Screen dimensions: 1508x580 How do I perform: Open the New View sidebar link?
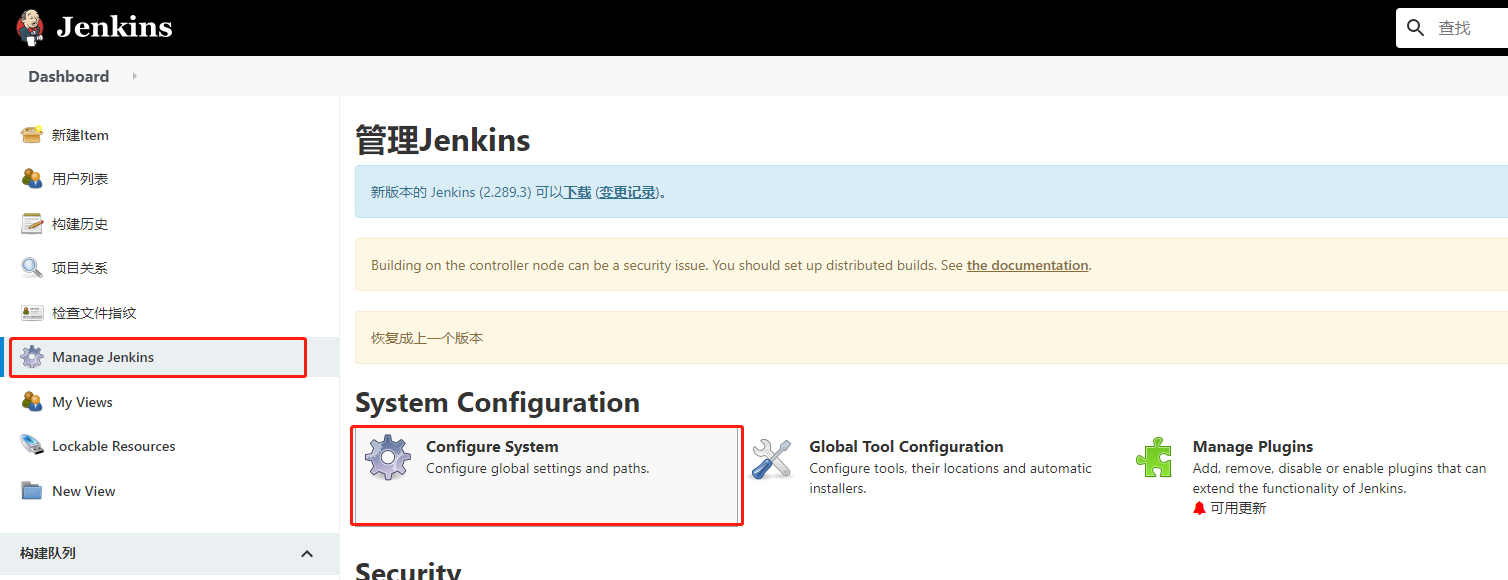(84, 491)
